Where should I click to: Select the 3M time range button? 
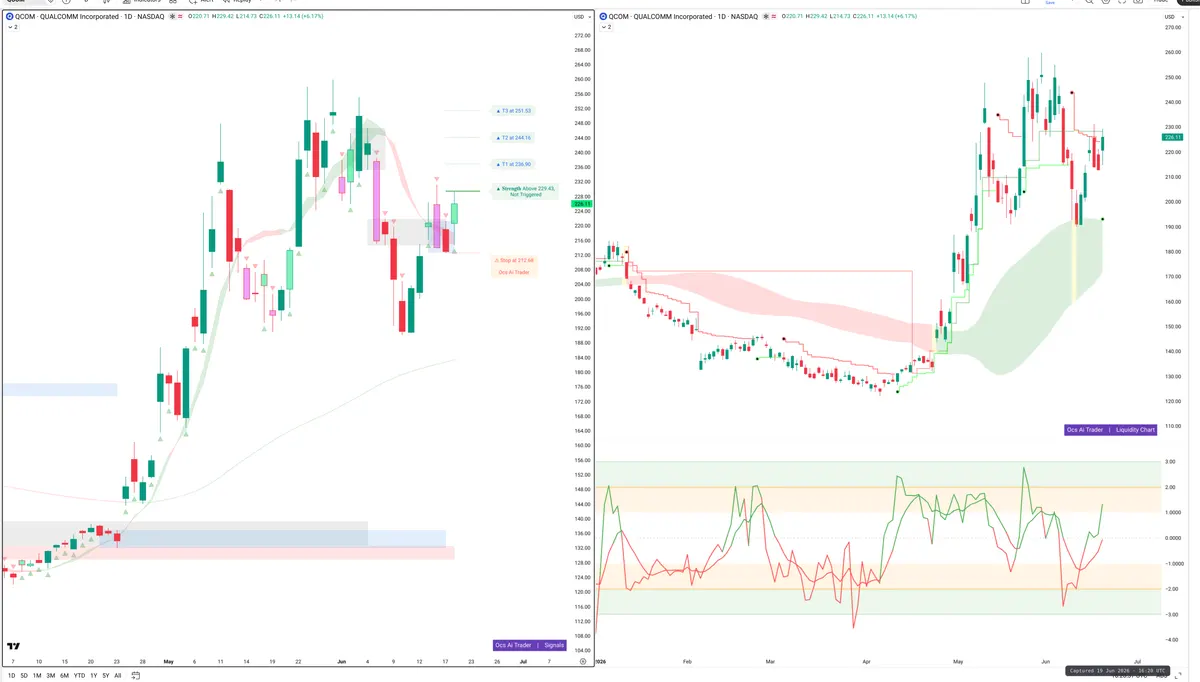[51, 676]
